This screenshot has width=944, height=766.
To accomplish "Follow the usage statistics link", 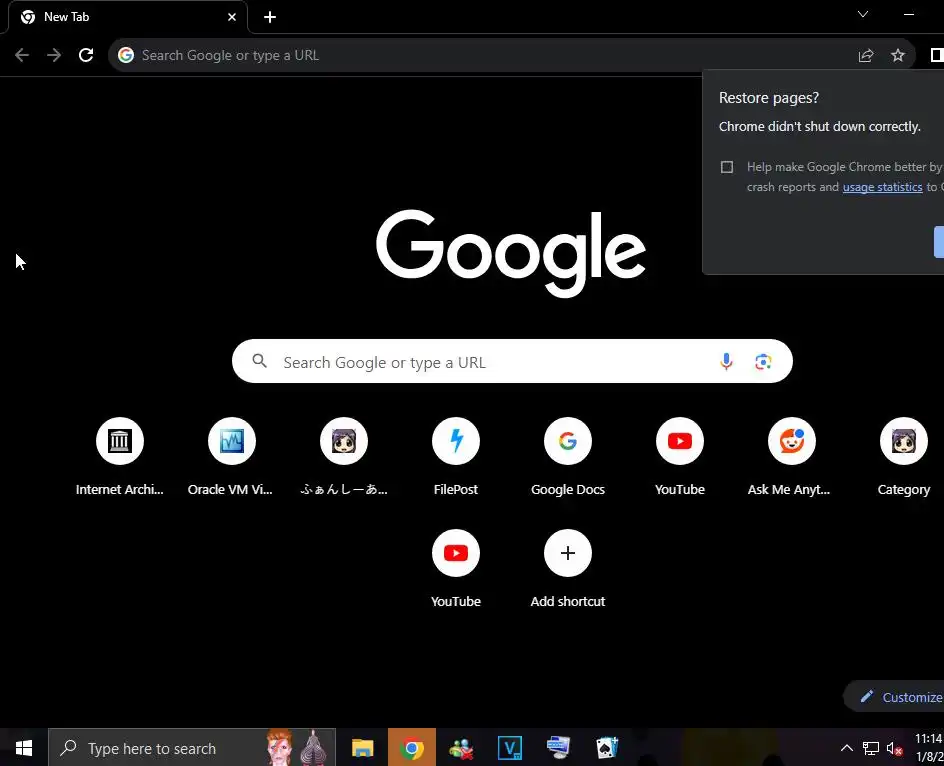I will pos(882,187).
